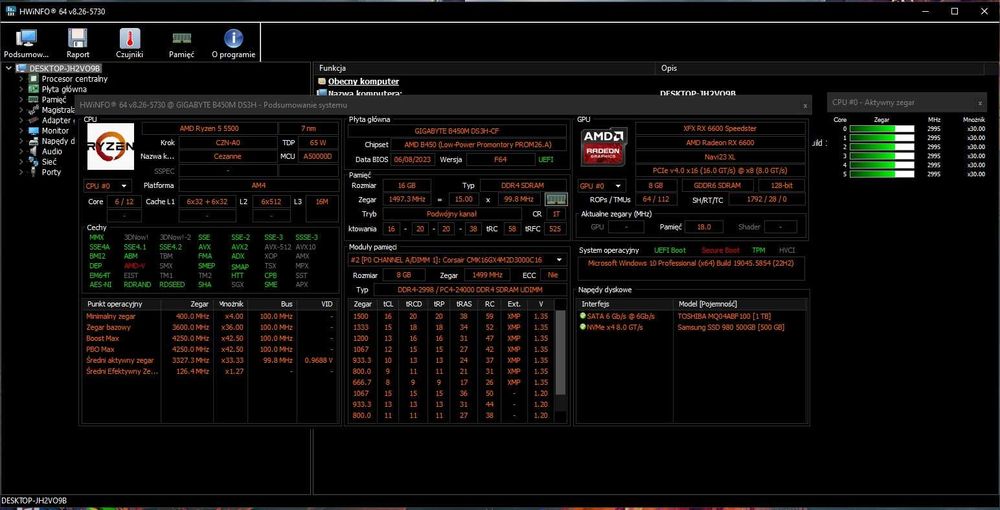Click the Obecny komputer folder icon
This screenshot has height=510, width=1000.
322,82
